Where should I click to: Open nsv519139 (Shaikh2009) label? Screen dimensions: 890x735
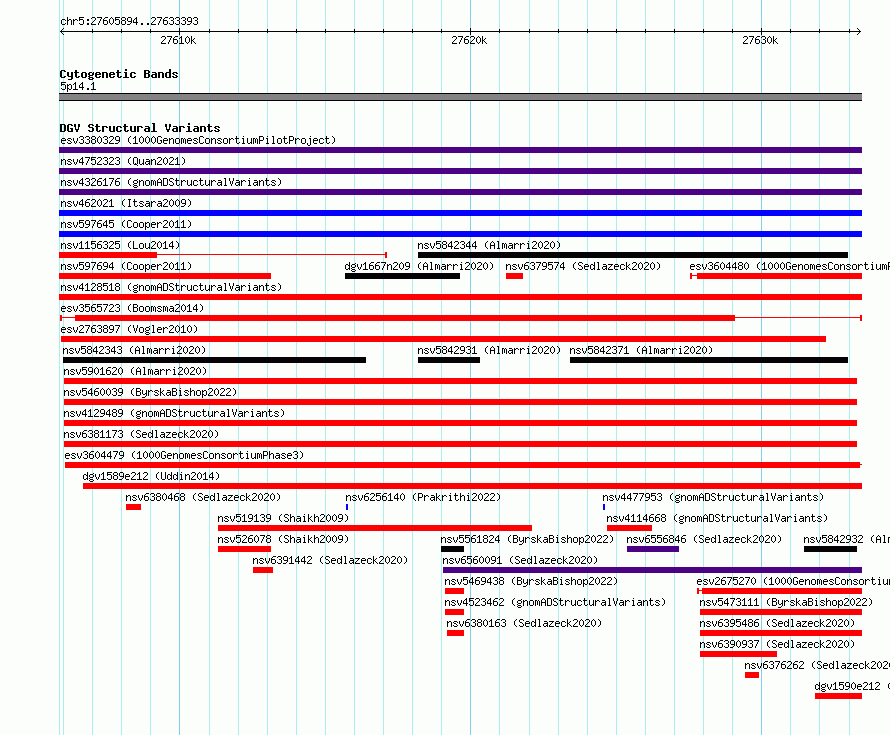click(283, 518)
